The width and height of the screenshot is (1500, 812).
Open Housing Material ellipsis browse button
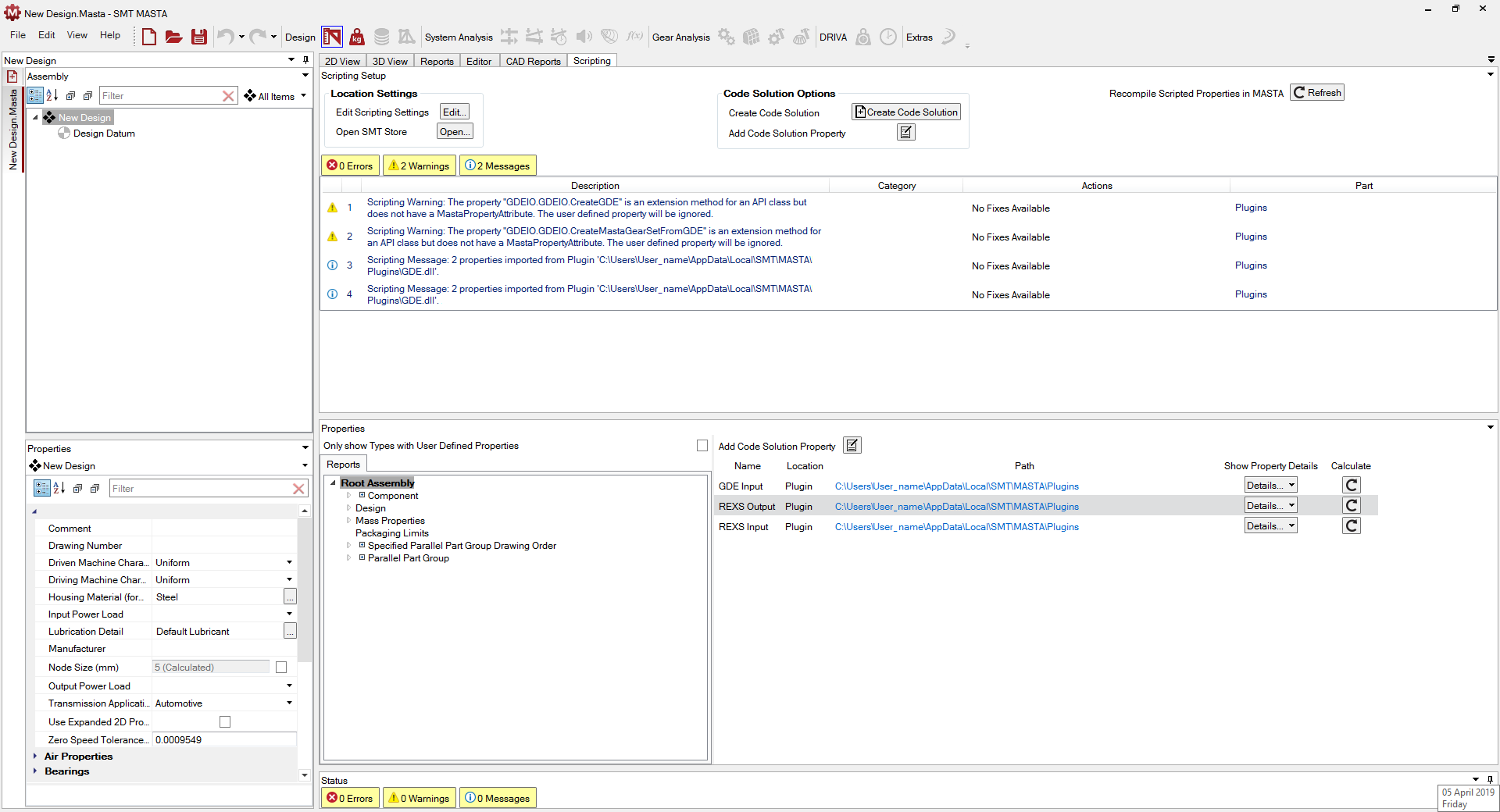[x=290, y=597]
